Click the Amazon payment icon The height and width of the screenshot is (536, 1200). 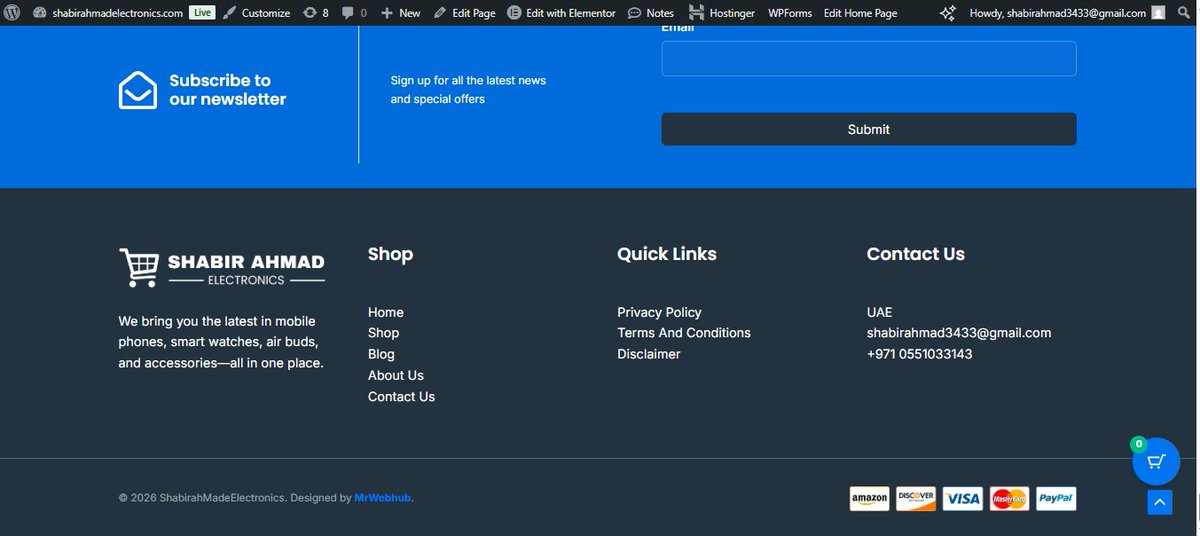pyautogui.click(x=869, y=498)
